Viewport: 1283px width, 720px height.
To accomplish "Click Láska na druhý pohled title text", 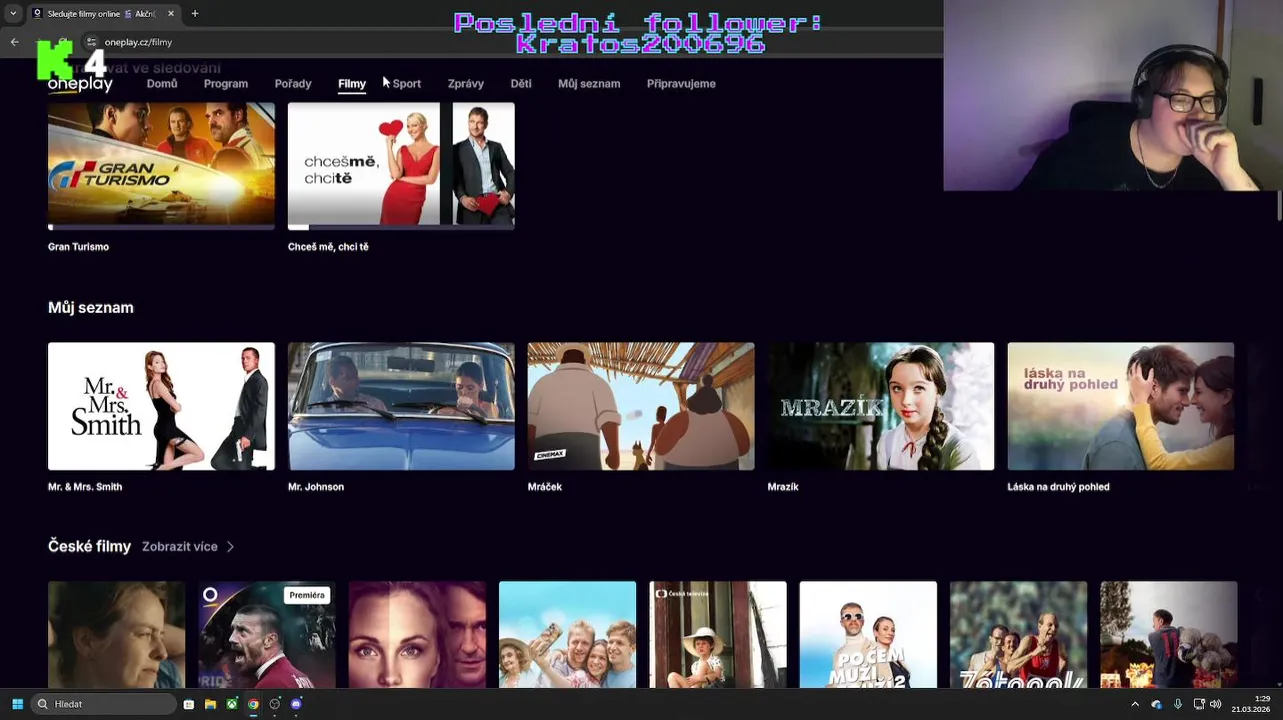I will [x=1058, y=487].
